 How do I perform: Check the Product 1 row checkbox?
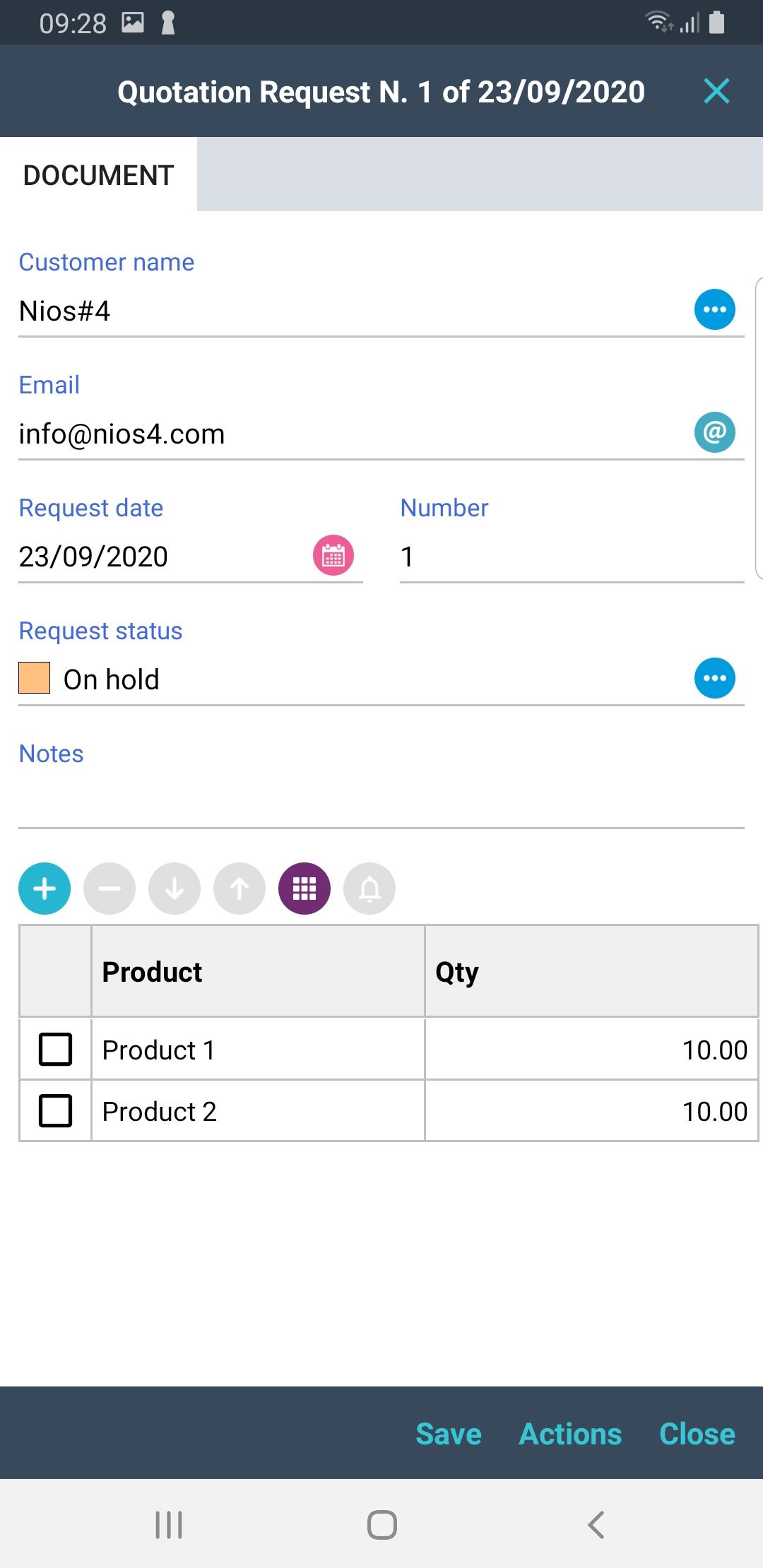tap(55, 1049)
